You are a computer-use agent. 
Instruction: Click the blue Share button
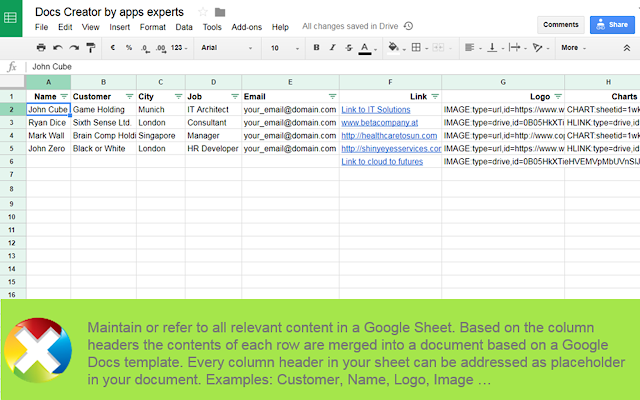click(x=612, y=24)
